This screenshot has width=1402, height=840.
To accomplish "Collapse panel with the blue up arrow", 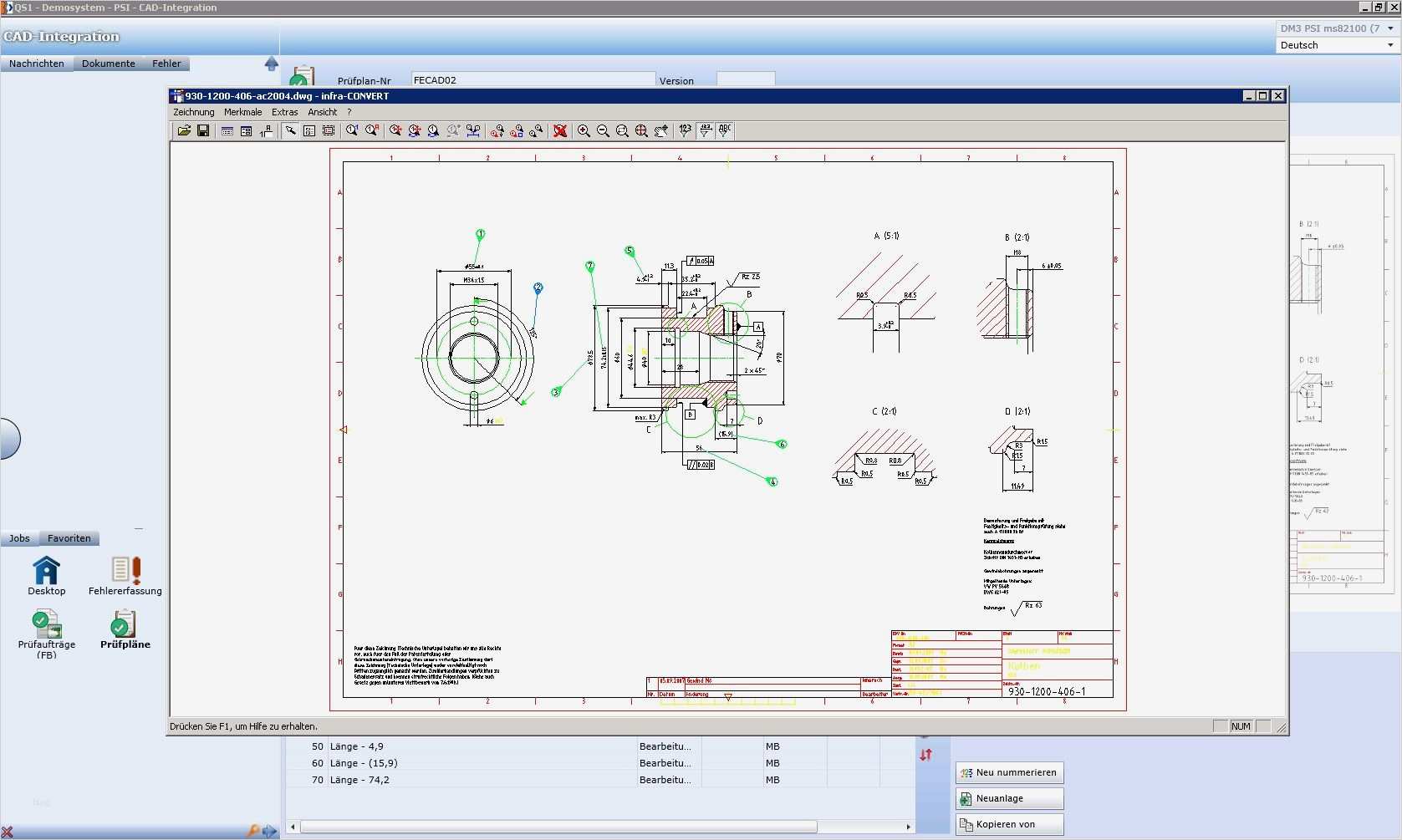I will (271, 64).
